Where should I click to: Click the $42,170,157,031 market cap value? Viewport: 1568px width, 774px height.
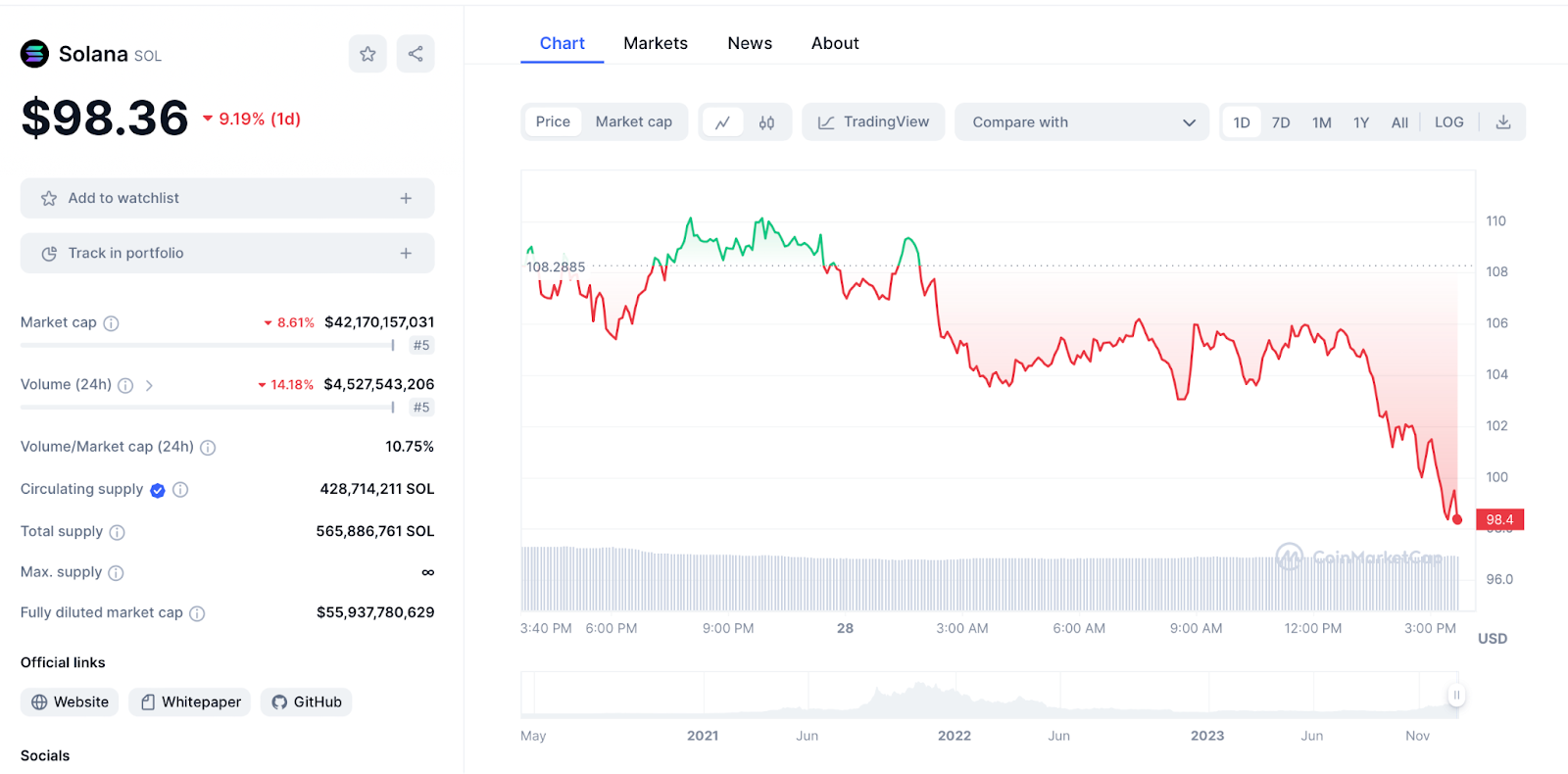379,322
